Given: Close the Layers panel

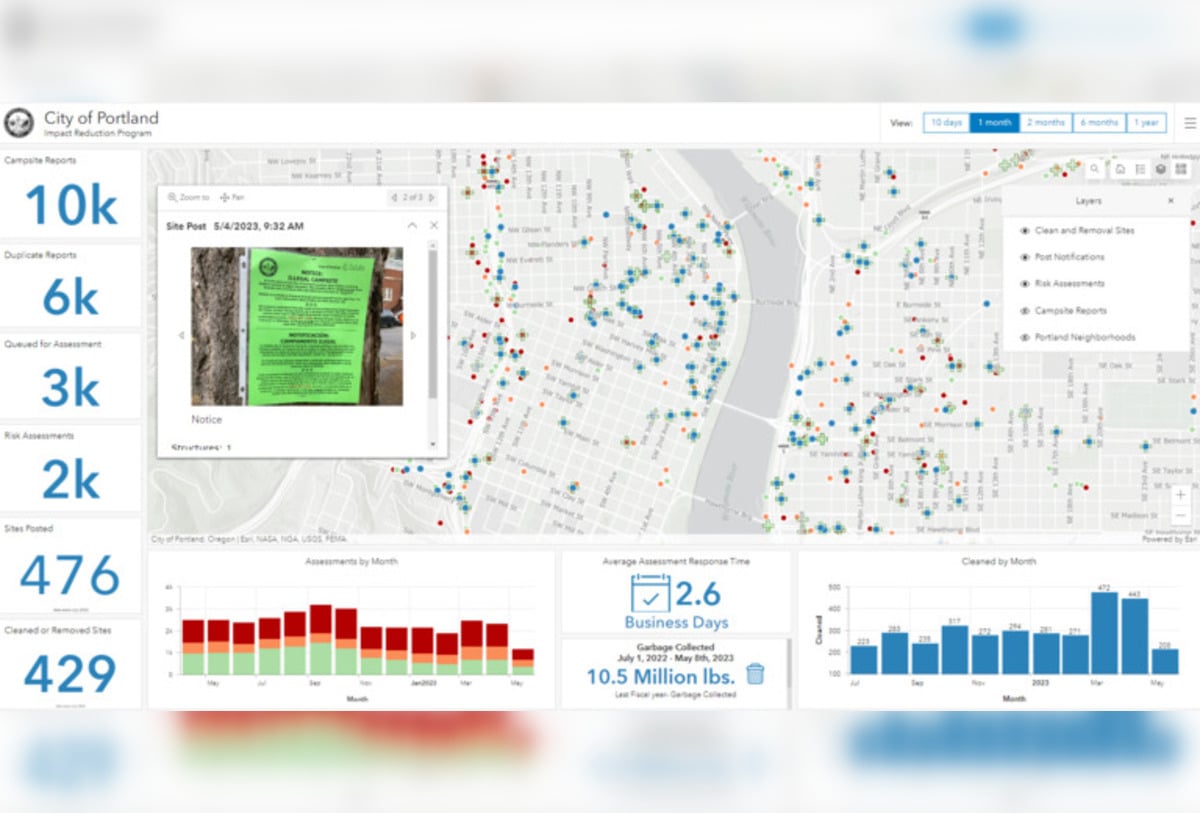Looking at the screenshot, I should click(x=1171, y=201).
